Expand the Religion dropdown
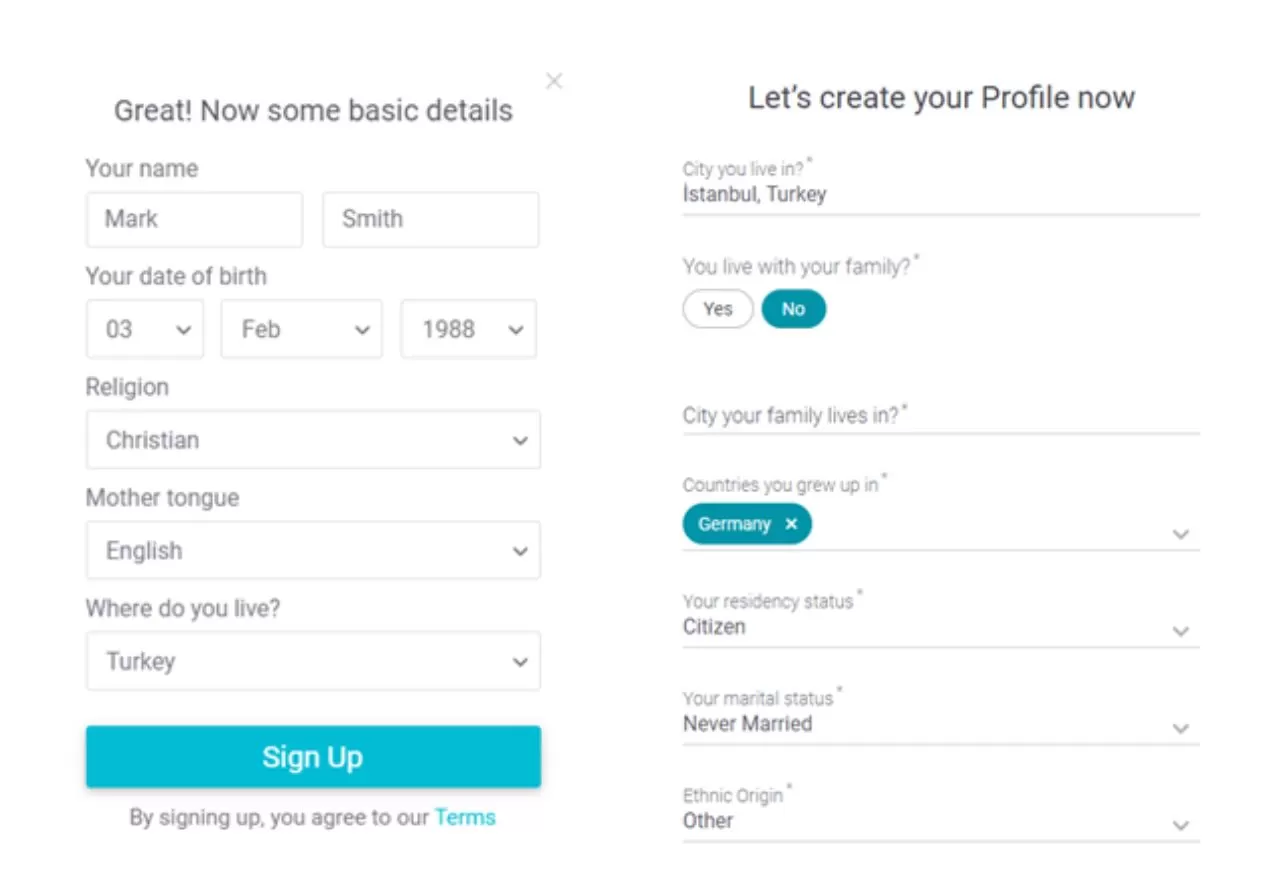Viewport: 1276px width, 880px height. point(313,440)
